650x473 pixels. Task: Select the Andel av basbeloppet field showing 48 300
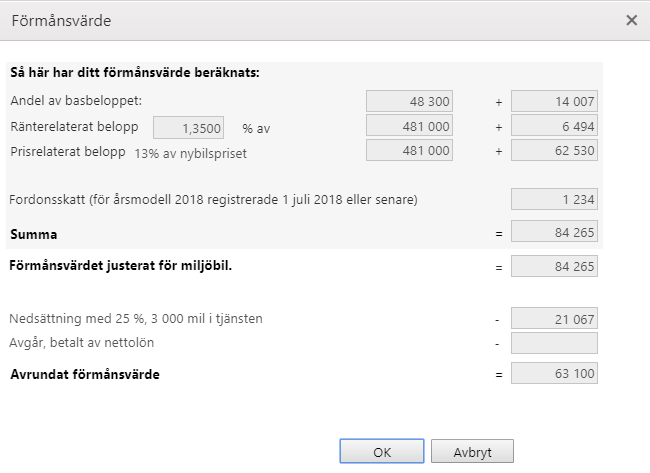point(409,101)
